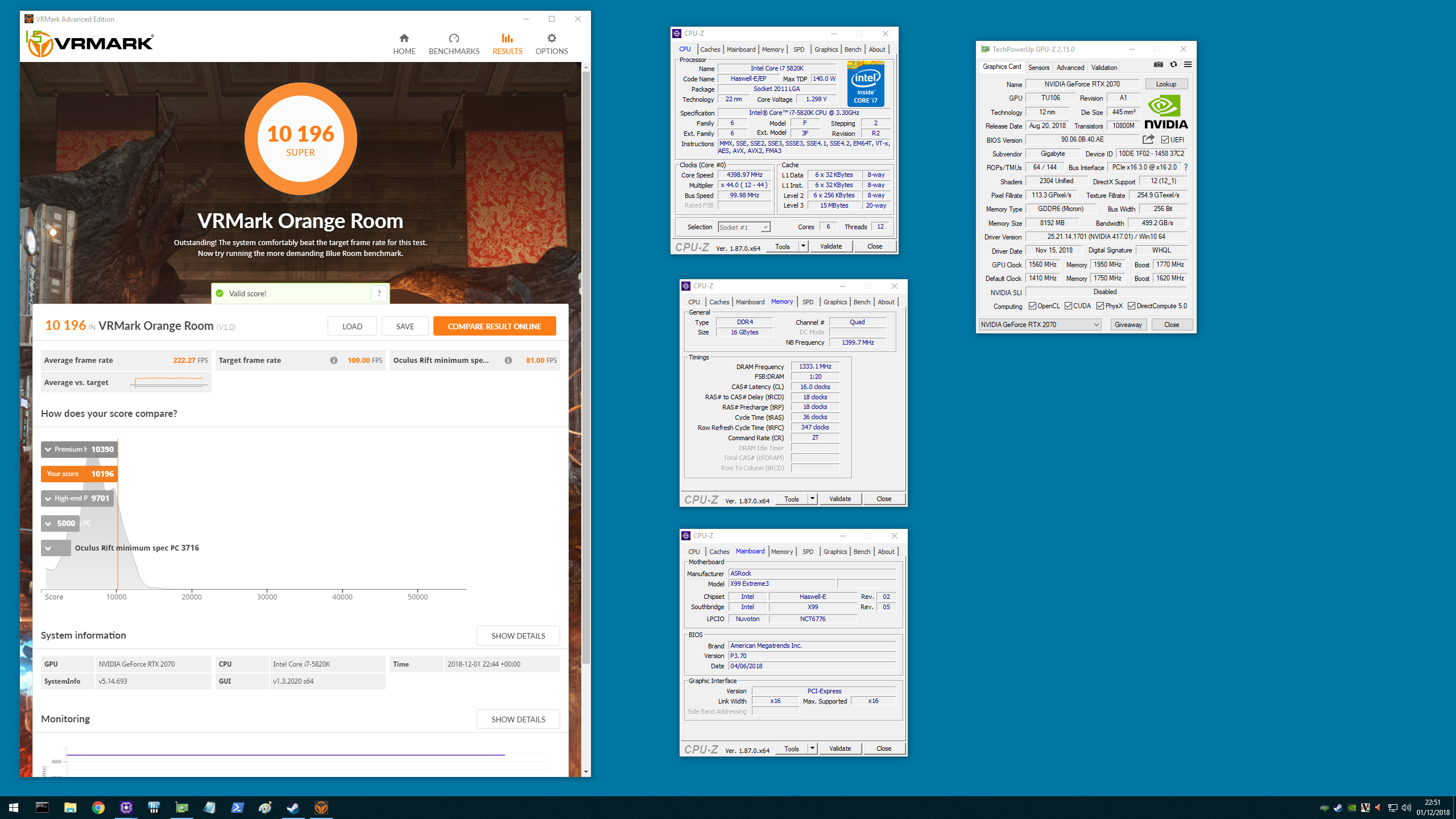Open Tools dropdown arrow in CPU-Z Mainboard window
Screen dimensions: 1456x819
(x=812, y=748)
